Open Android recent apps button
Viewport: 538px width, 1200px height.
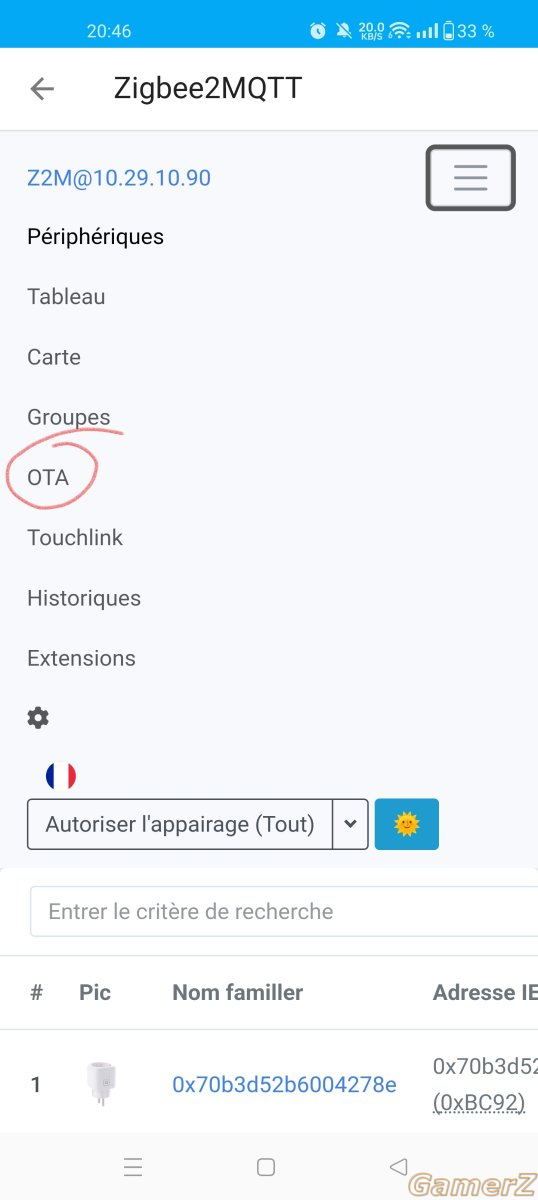[x=133, y=1166]
